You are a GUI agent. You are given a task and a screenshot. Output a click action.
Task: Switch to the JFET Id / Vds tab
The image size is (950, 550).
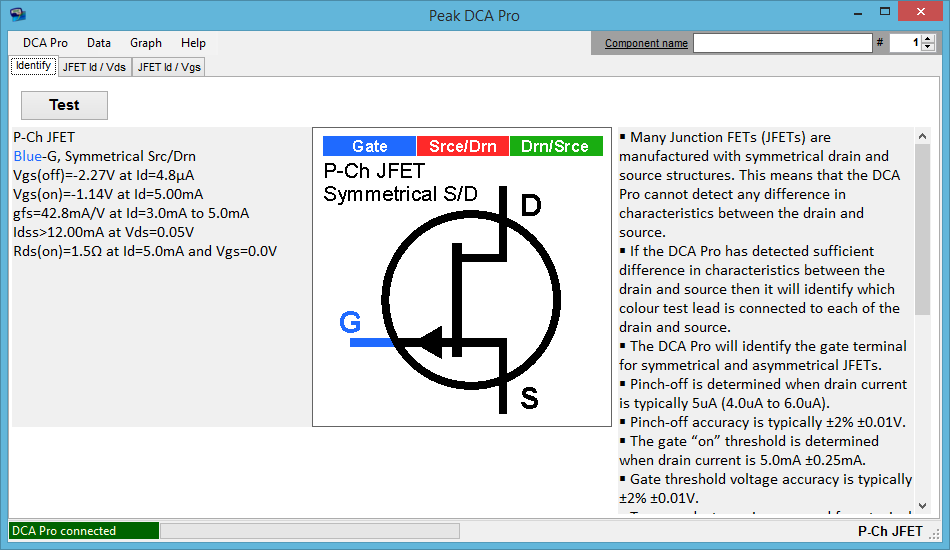point(95,67)
